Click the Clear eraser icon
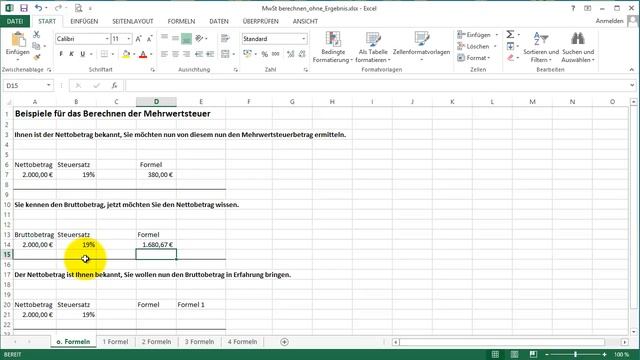 [x=510, y=58]
